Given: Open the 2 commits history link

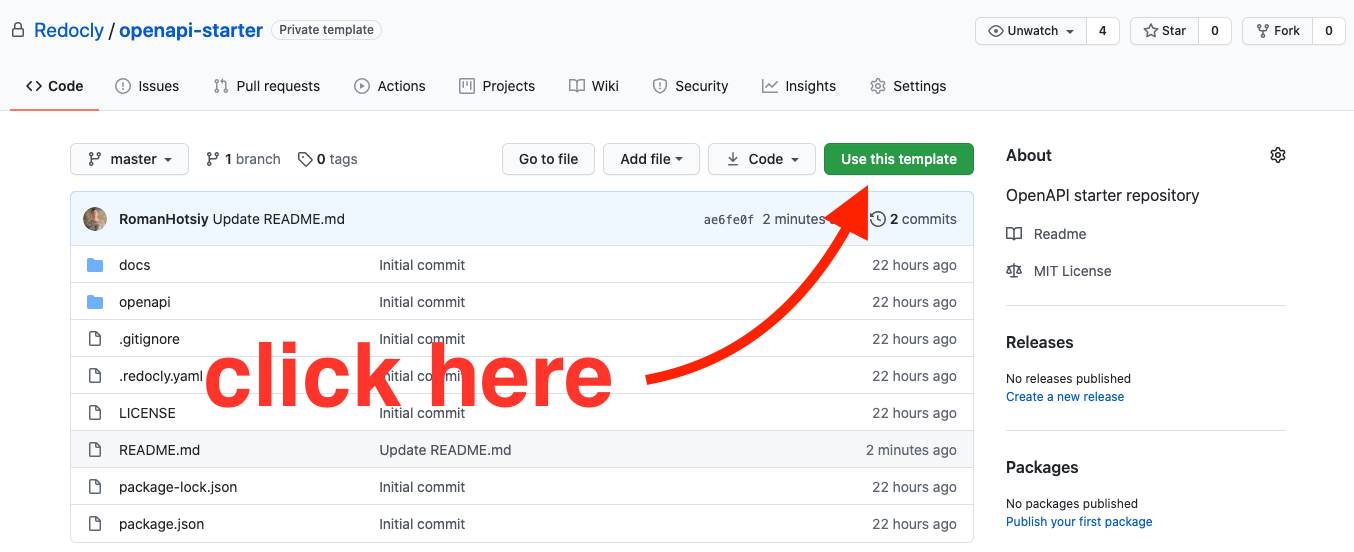Looking at the screenshot, I should tap(913, 219).
